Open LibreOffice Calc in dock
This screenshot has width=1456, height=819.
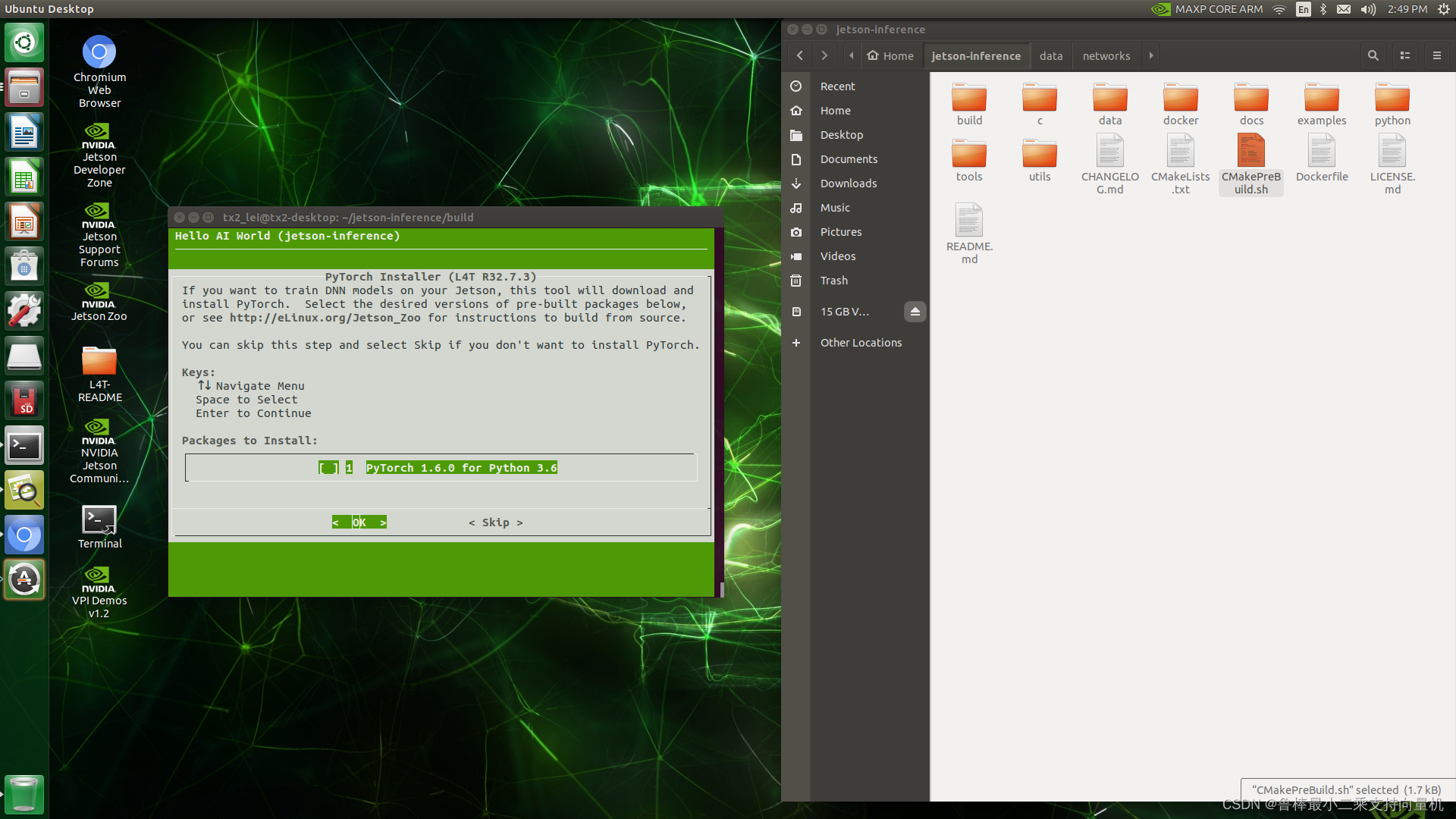click(x=24, y=177)
